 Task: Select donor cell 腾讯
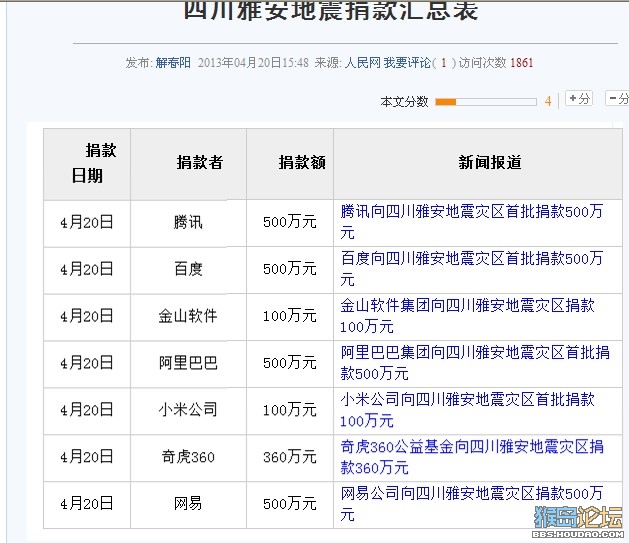pos(188,222)
